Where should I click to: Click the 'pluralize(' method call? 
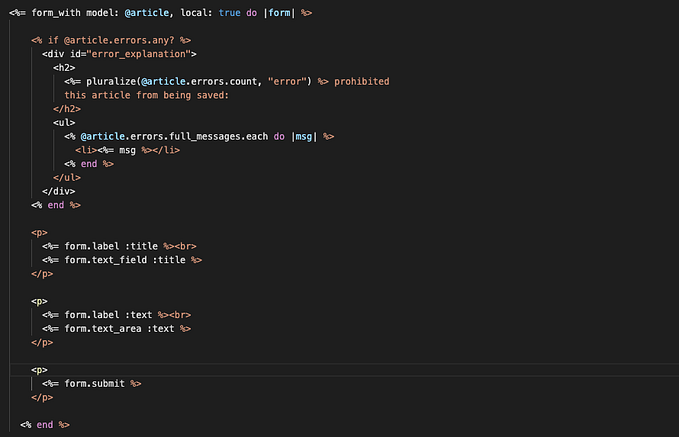point(113,81)
